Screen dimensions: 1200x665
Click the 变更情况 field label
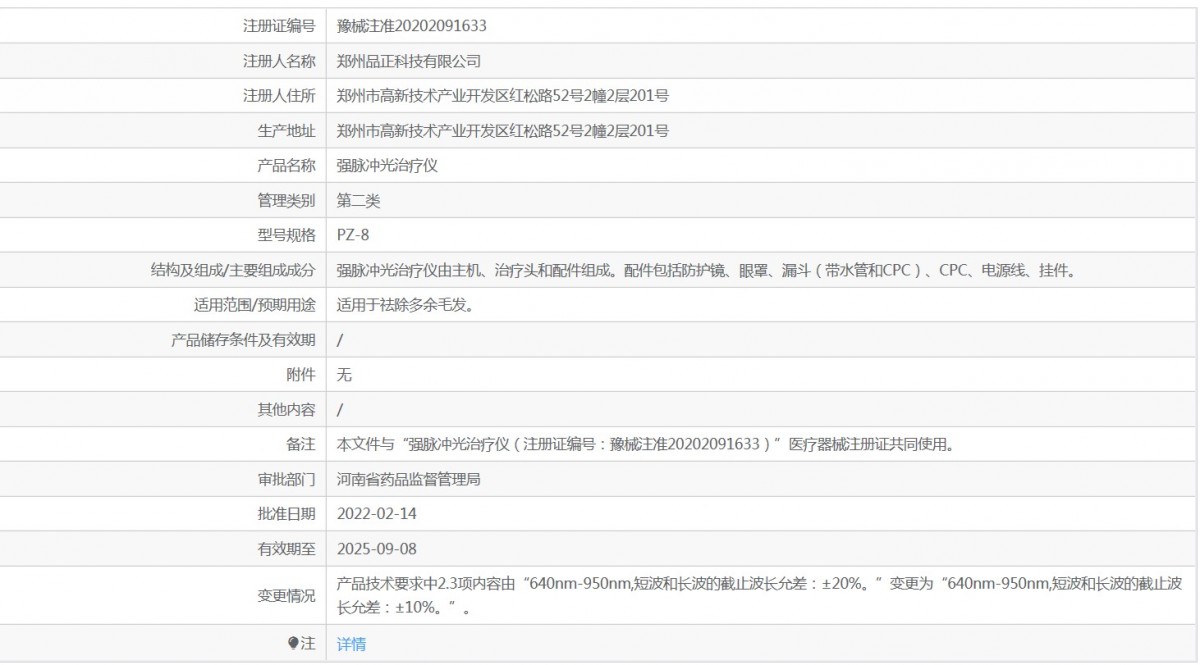click(286, 596)
